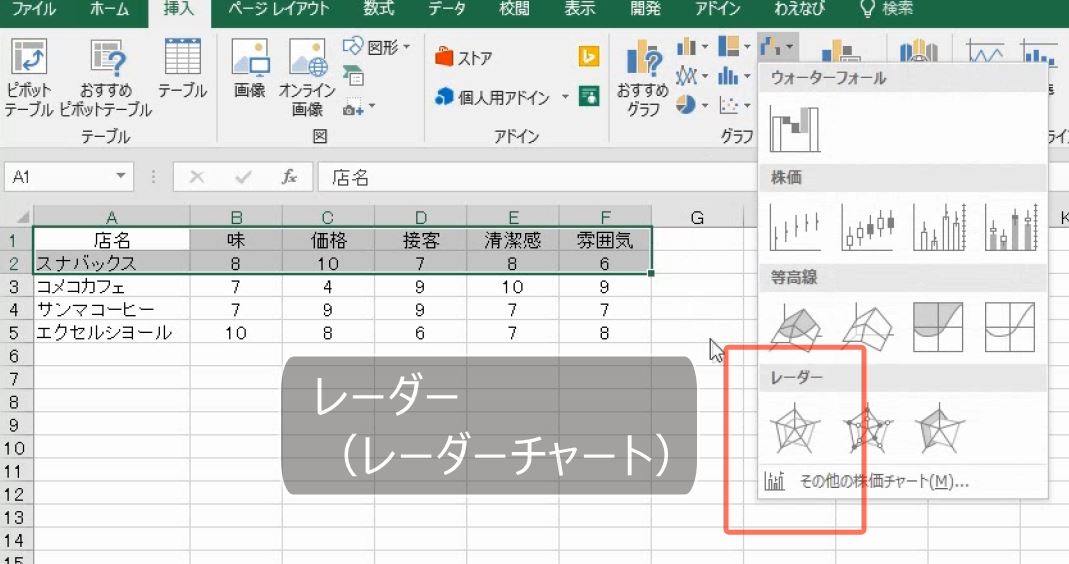This screenshot has width=1069, height=564.
Task: Select the high-low-close stock chart
Action: tap(795, 228)
